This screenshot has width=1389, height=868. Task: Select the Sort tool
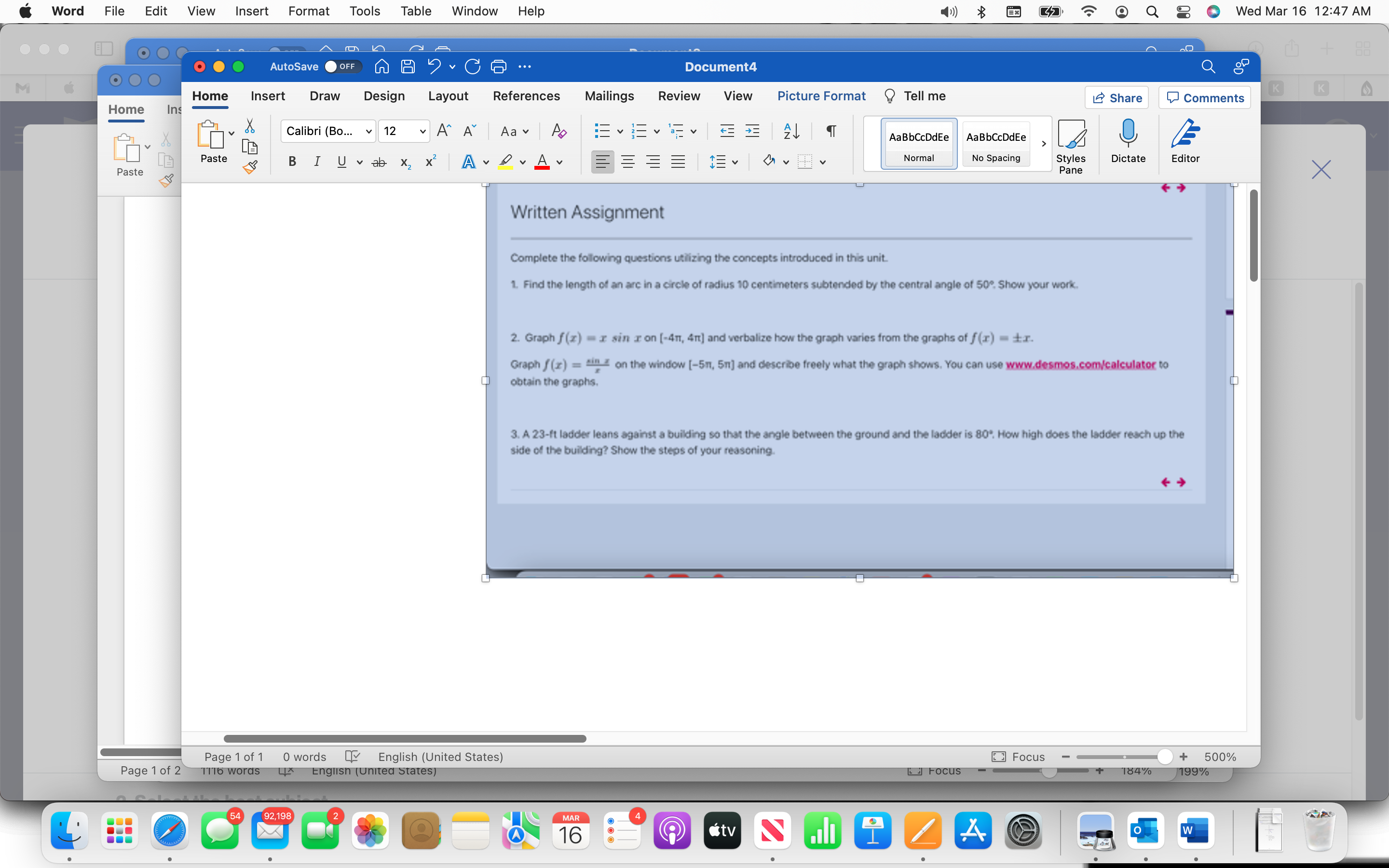point(790,131)
